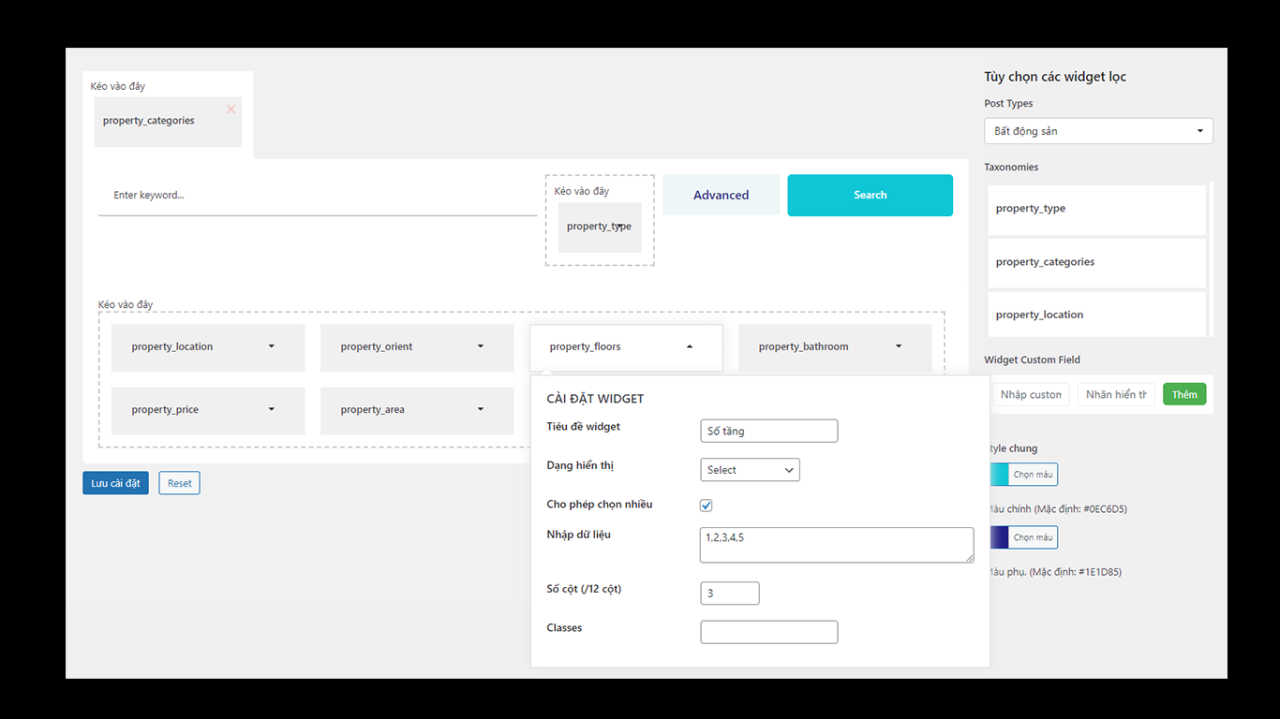Viewport: 1280px width, 719px height.
Task: Collapse the property_floors settings panel
Action: 688,347
